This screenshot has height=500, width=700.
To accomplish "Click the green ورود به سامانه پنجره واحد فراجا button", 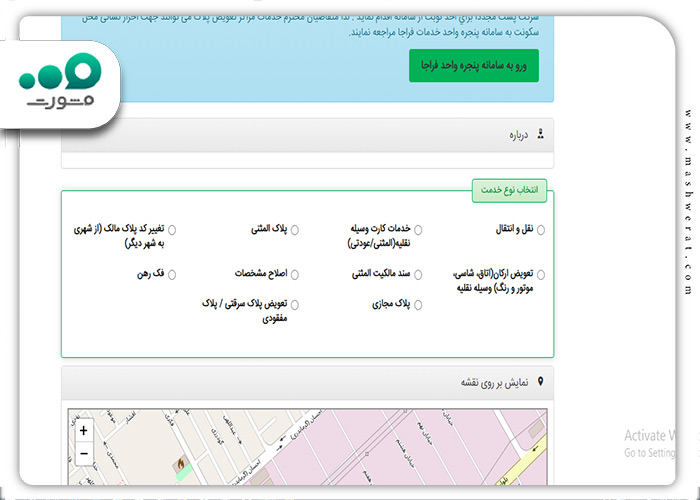I will point(474,66).
